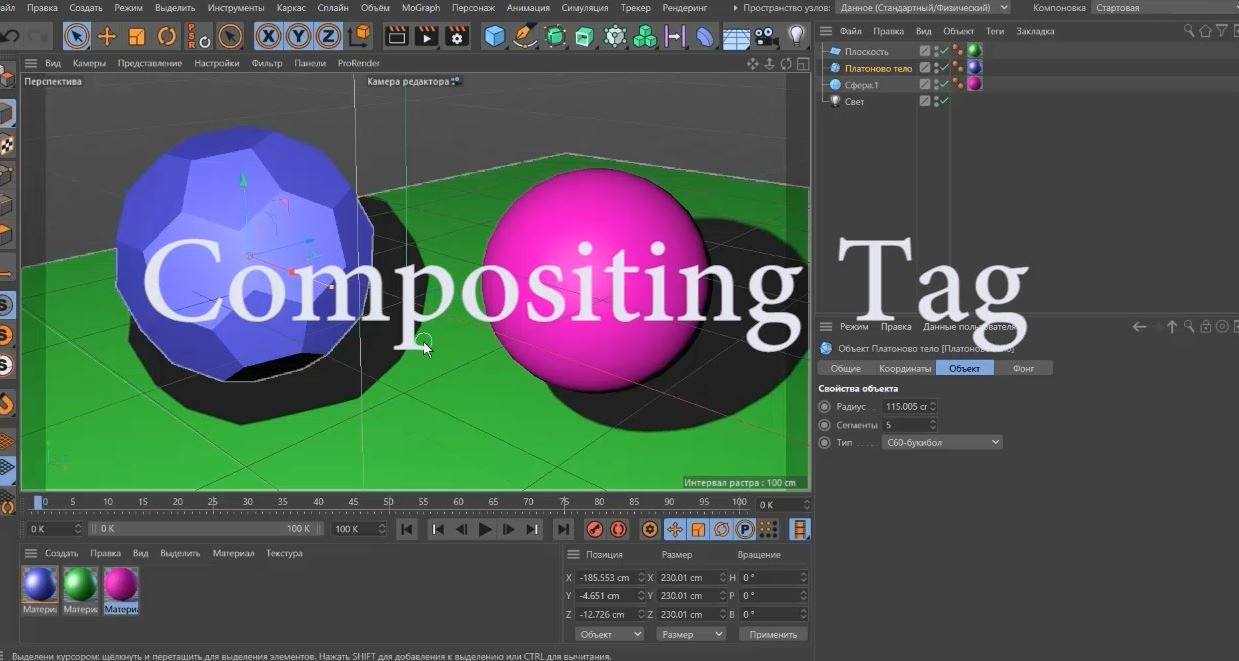This screenshot has height=661, width=1239.
Task: Open the MoGraph menu
Action: 420,7
